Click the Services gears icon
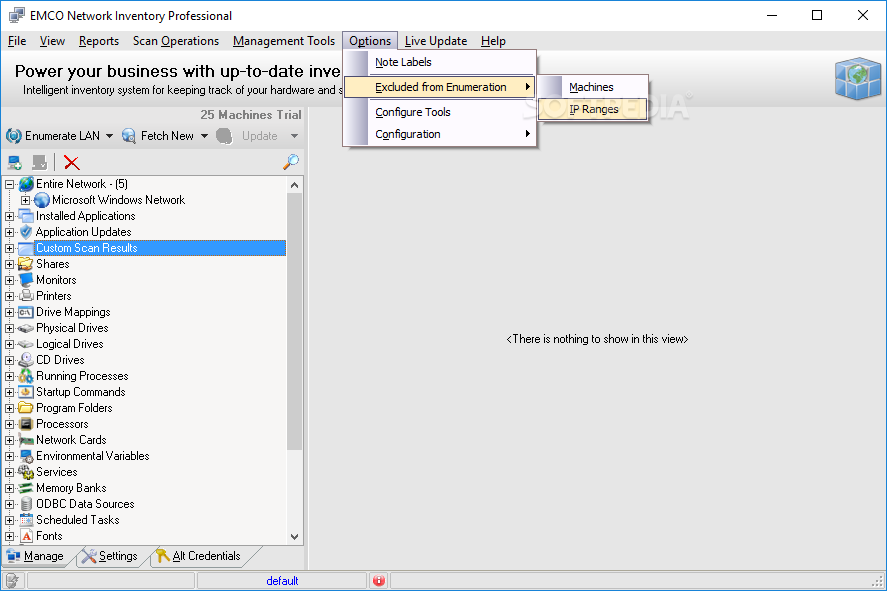 click(x=26, y=472)
